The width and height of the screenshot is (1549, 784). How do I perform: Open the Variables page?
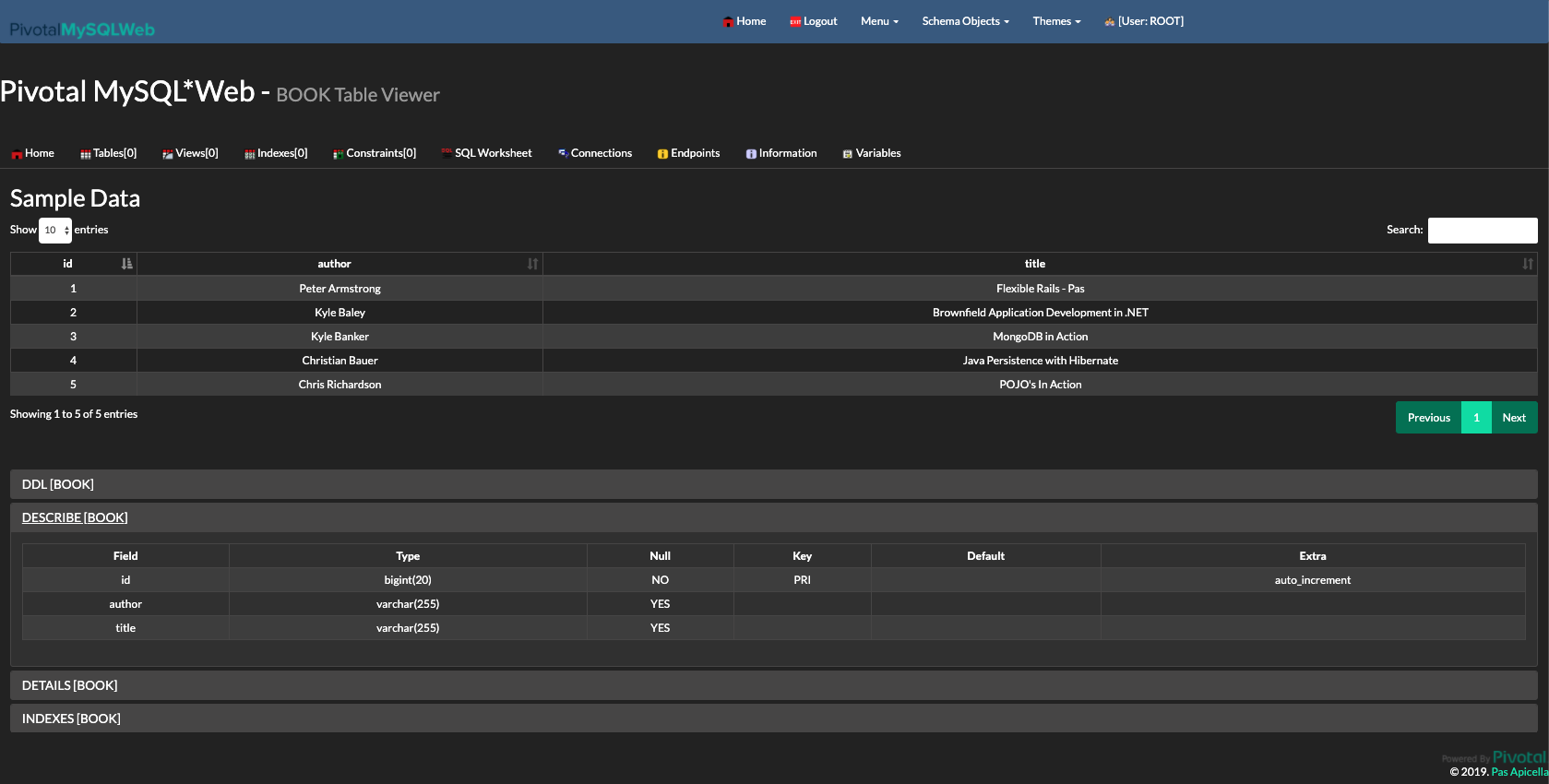[872, 153]
